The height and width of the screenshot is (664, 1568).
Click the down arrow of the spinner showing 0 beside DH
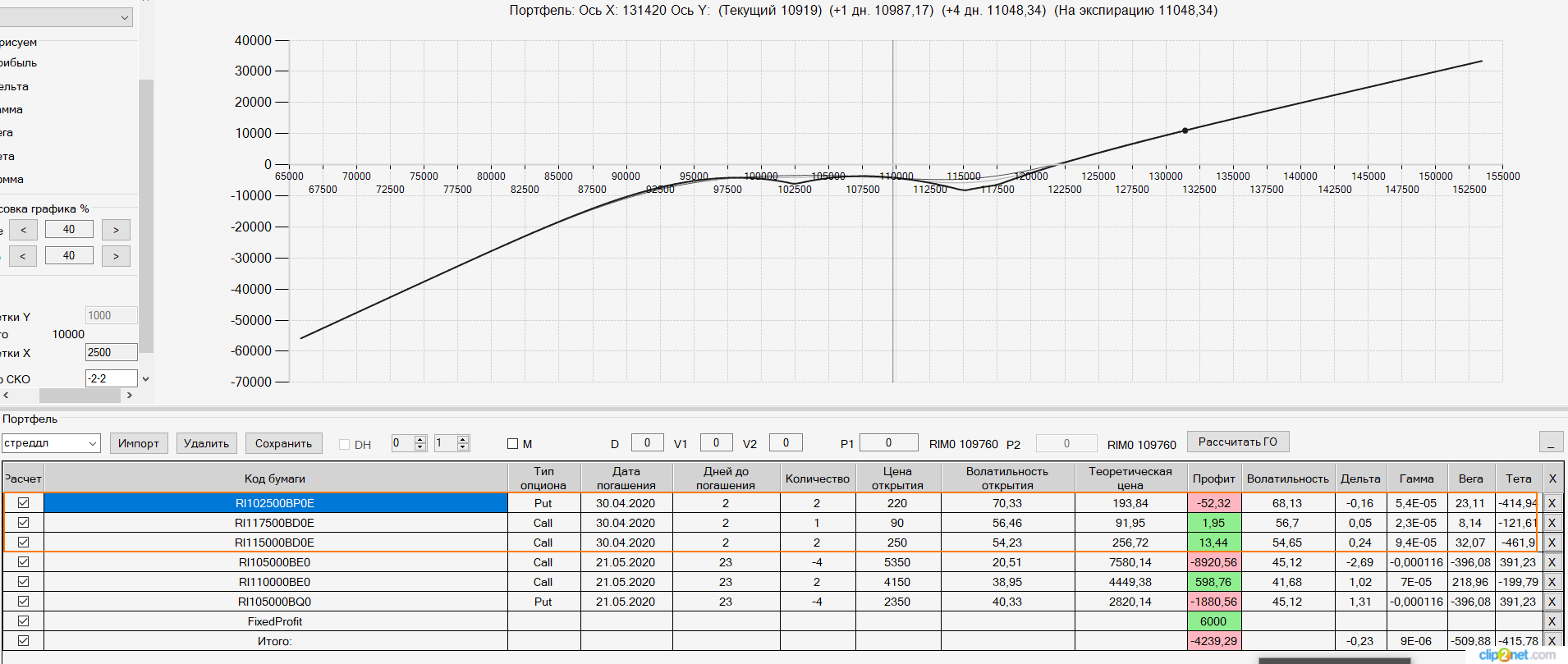420,447
